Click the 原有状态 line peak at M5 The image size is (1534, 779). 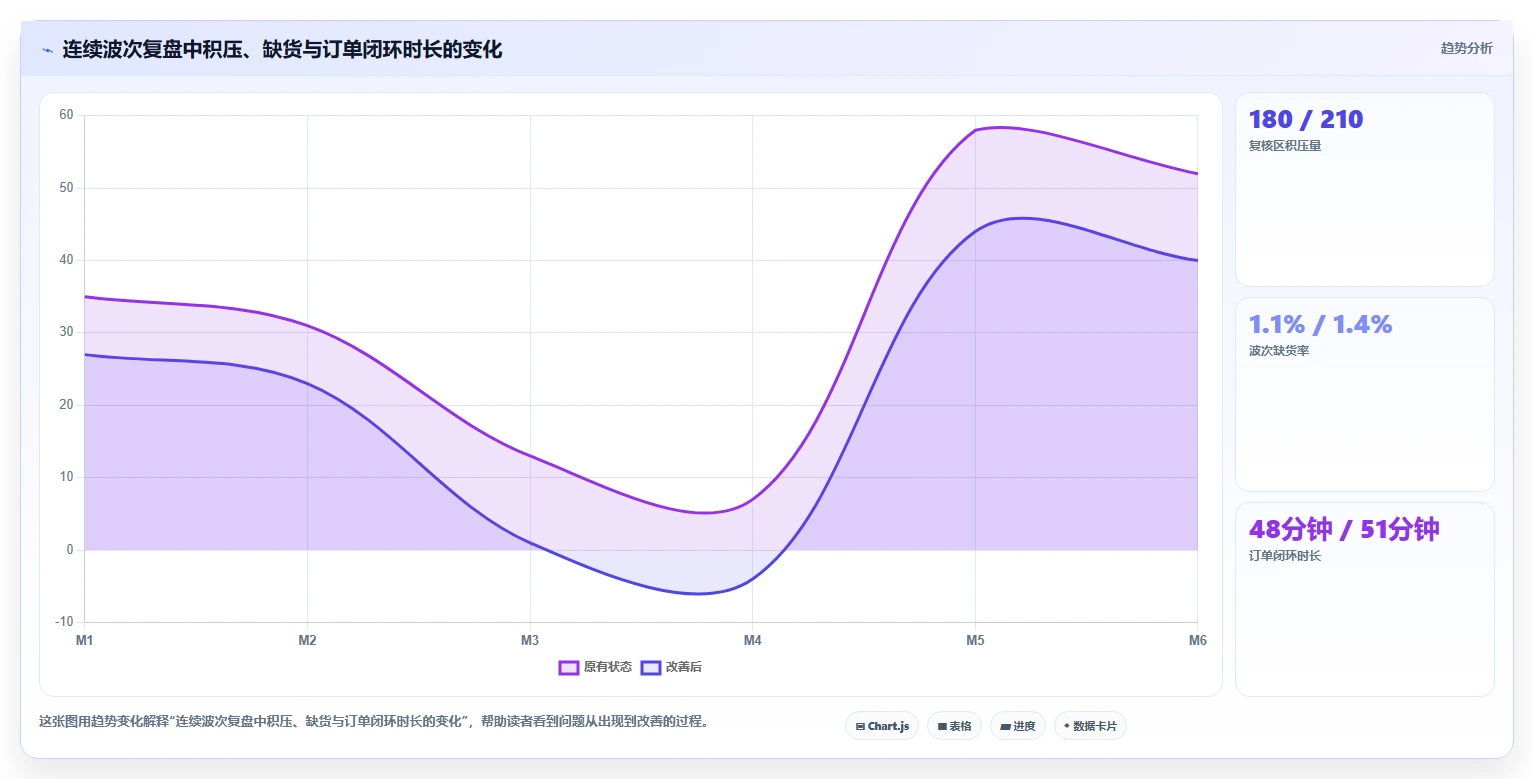tap(975, 130)
